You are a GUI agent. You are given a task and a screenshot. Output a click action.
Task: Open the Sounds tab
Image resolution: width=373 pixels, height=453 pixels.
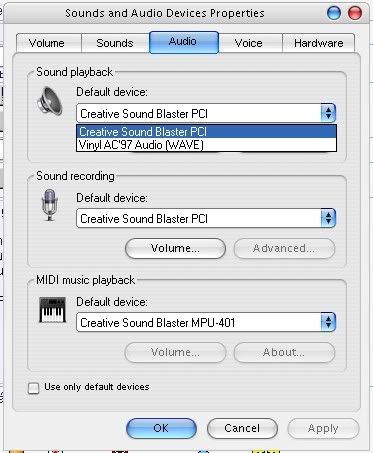(x=115, y=43)
